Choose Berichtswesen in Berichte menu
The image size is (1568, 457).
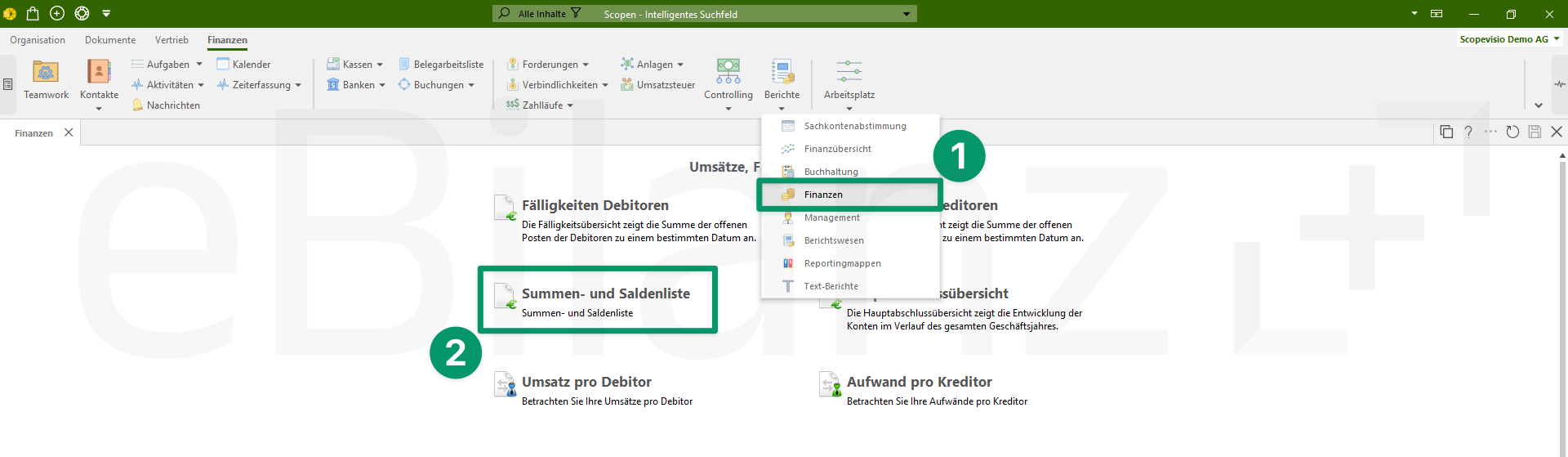pyautogui.click(x=850, y=240)
